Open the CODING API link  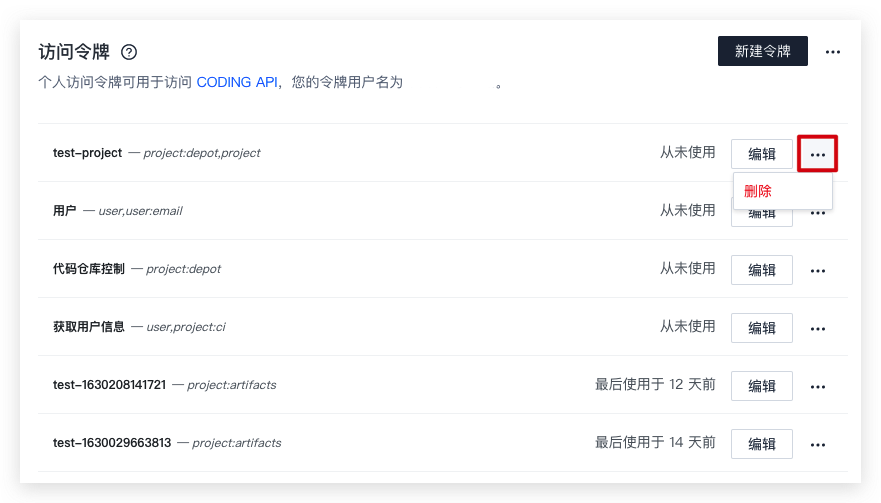(x=237, y=82)
